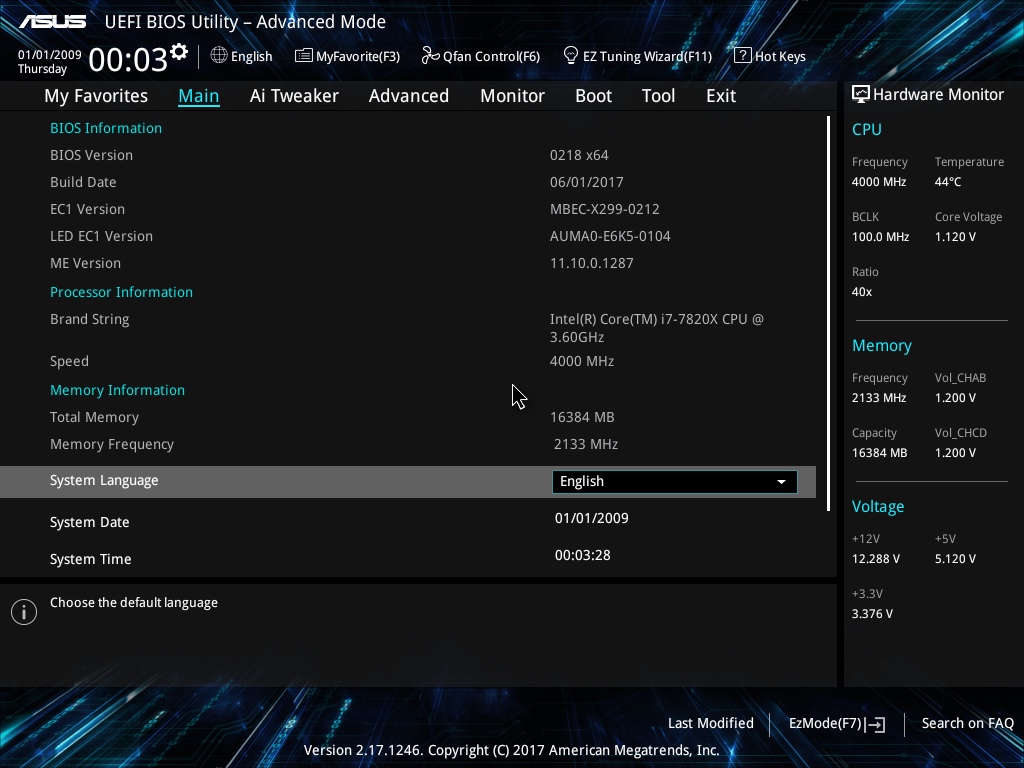
Task: Click the info icon in help area
Action: click(24, 612)
